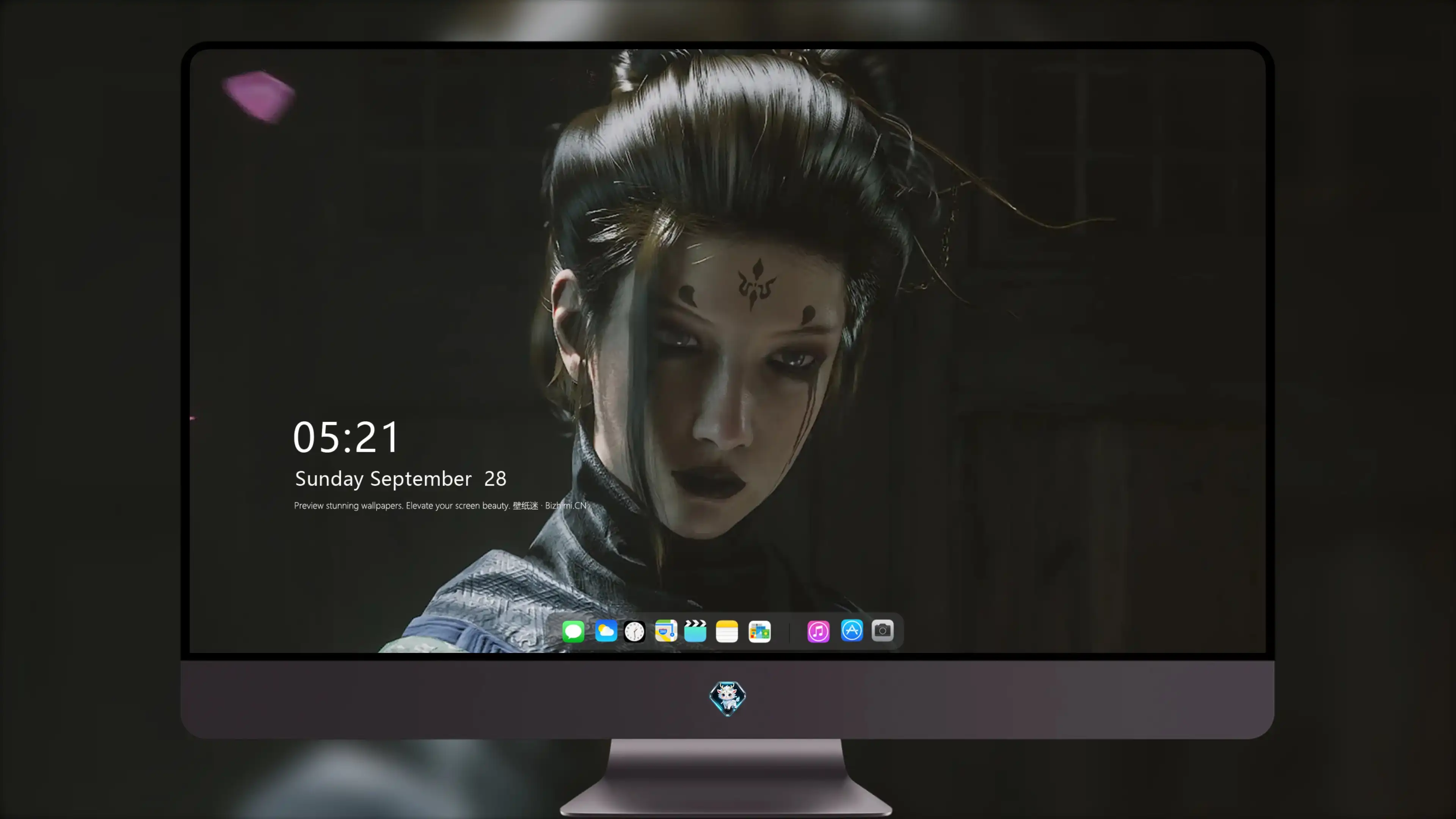Screen dimensions: 1456x819
Task: Launch the Camera app from the dock
Action: [x=882, y=631]
